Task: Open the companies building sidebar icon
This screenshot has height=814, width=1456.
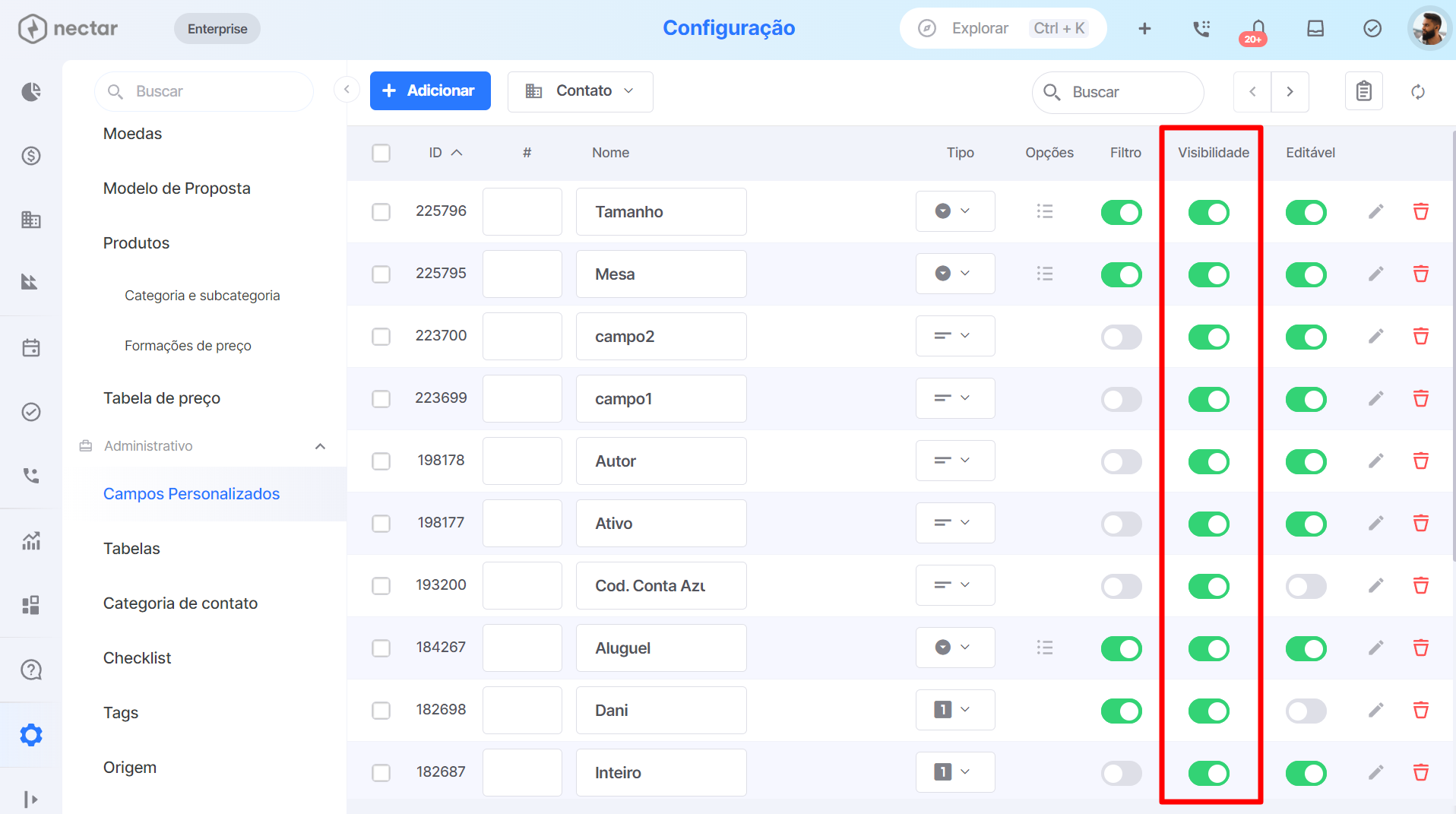Action: point(31,220)
